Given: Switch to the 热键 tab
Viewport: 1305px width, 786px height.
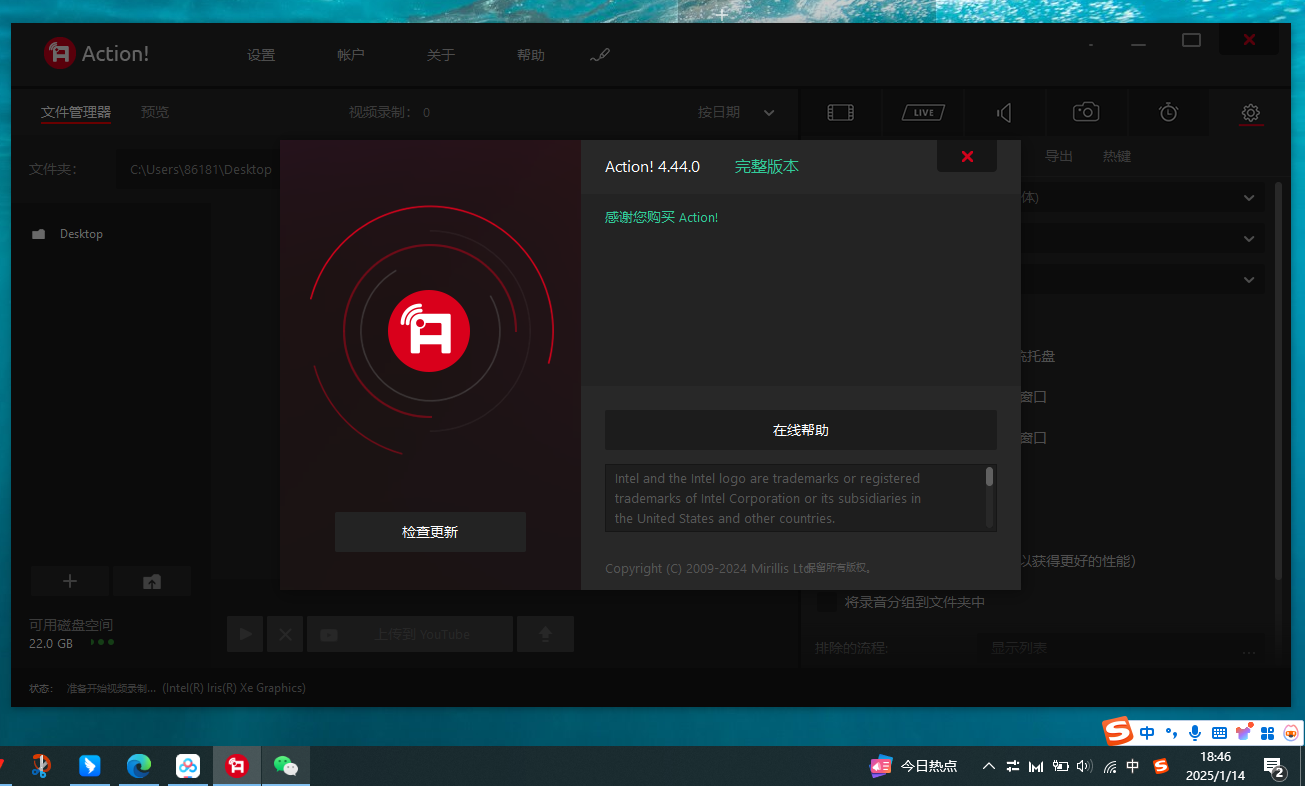Looking at the screenshot, I should [x=1117, y=157].
